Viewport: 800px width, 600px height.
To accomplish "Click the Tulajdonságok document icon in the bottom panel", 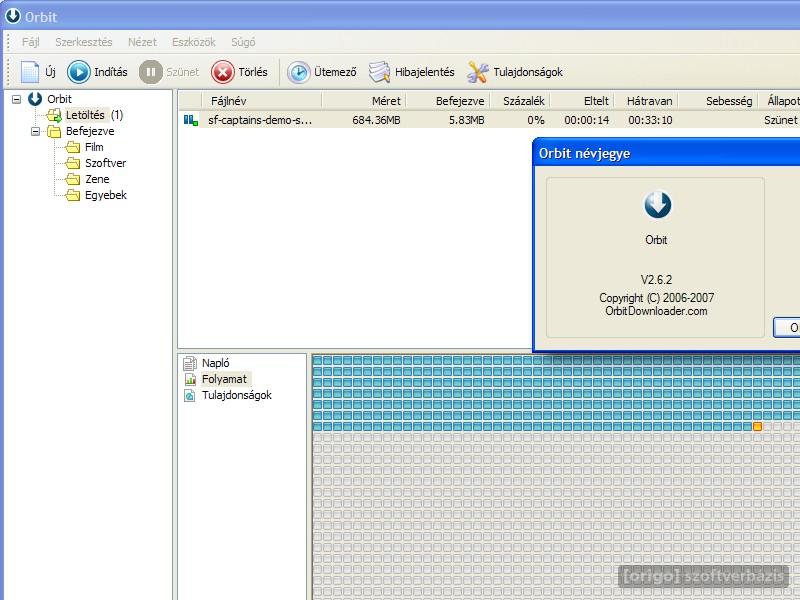I will pos(190,395).
